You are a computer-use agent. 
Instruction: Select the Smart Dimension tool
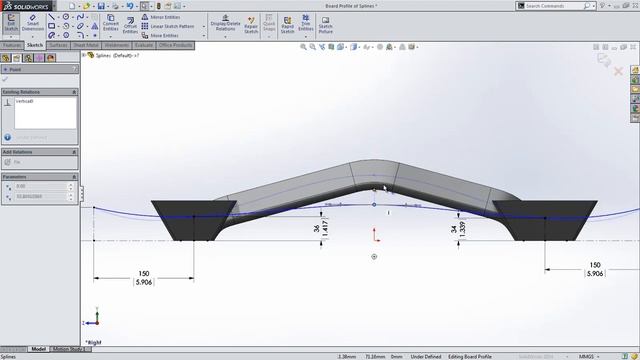33,23
